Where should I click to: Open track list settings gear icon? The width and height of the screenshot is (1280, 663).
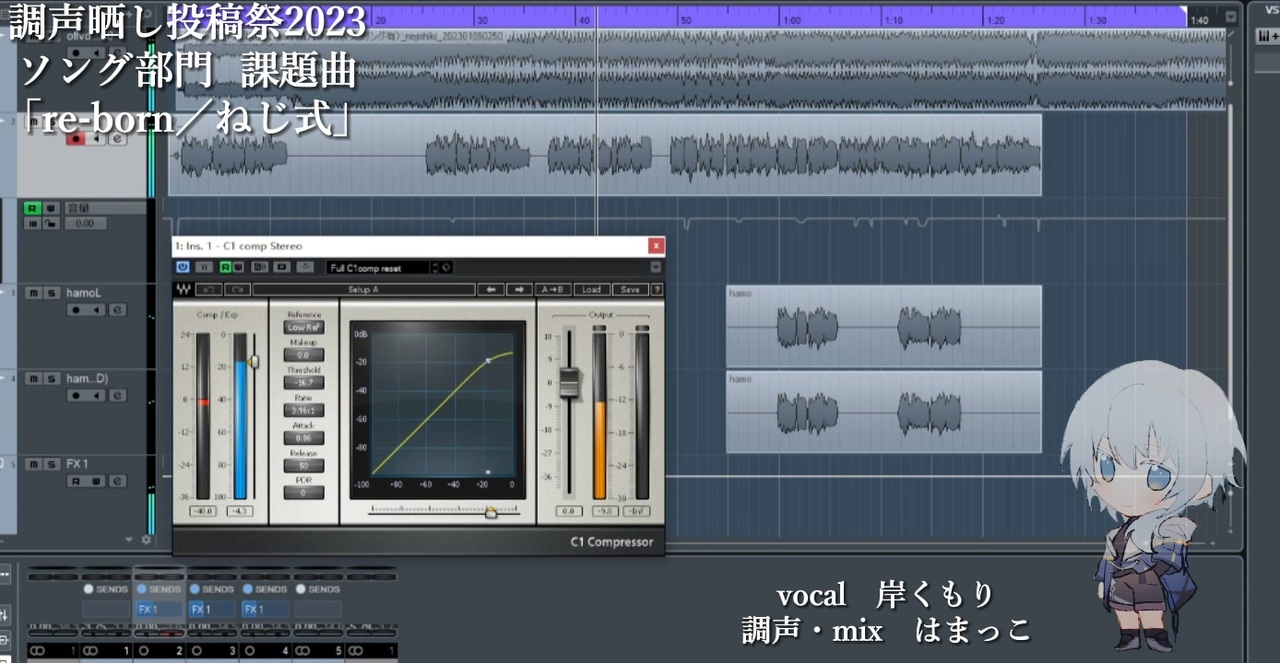[x=146, y=539]
